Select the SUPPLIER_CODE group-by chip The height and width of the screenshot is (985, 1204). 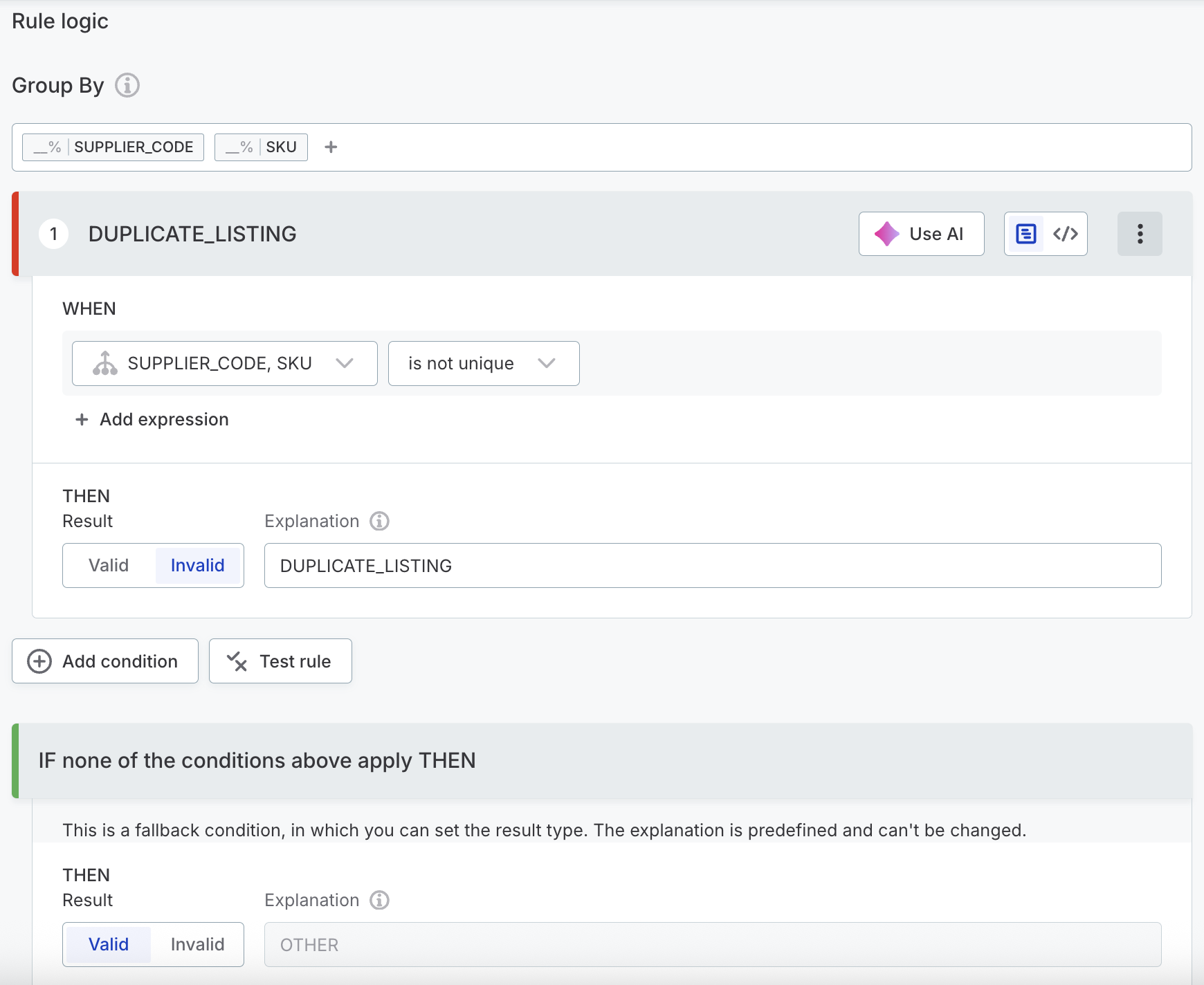click(x=113, y=147)
